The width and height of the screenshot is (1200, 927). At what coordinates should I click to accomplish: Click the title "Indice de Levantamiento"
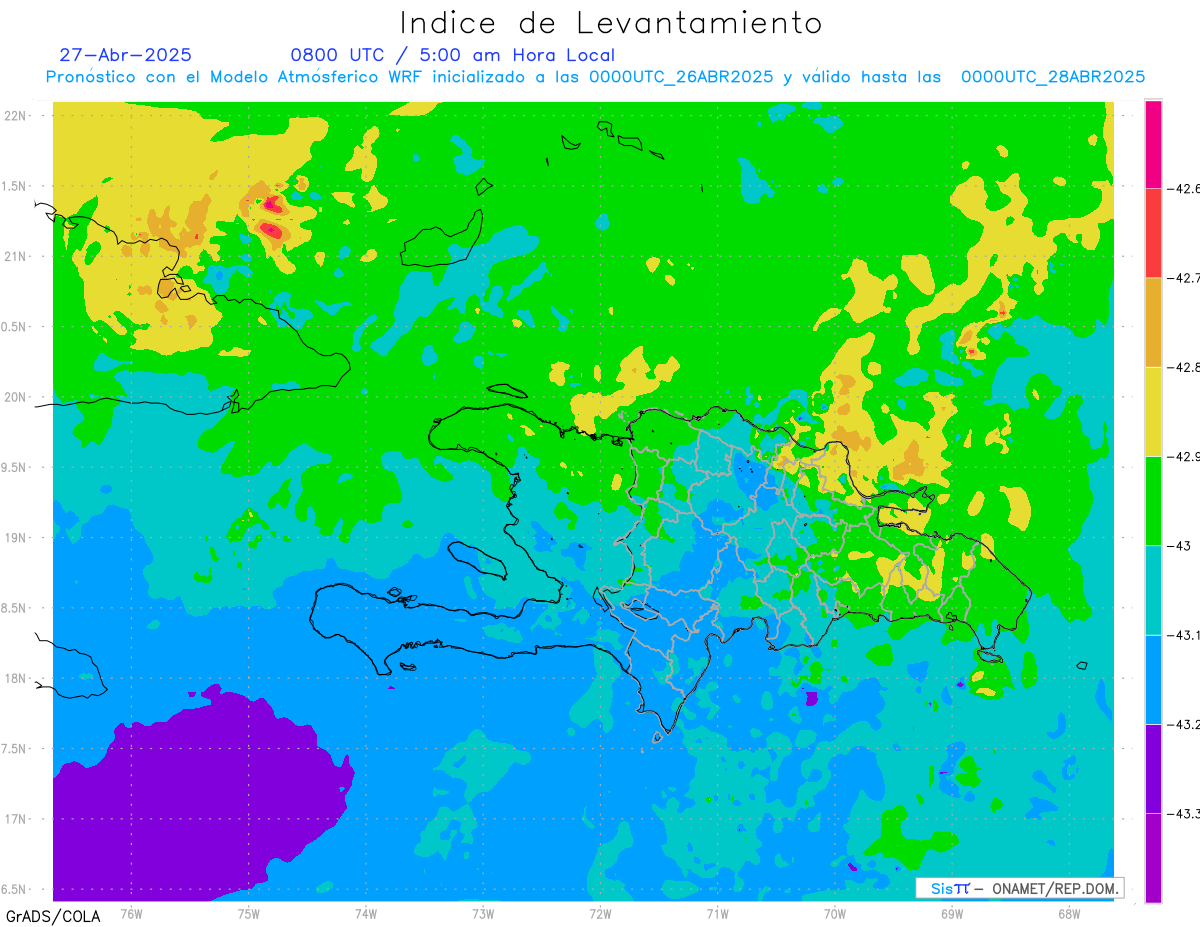click(611, 23)
